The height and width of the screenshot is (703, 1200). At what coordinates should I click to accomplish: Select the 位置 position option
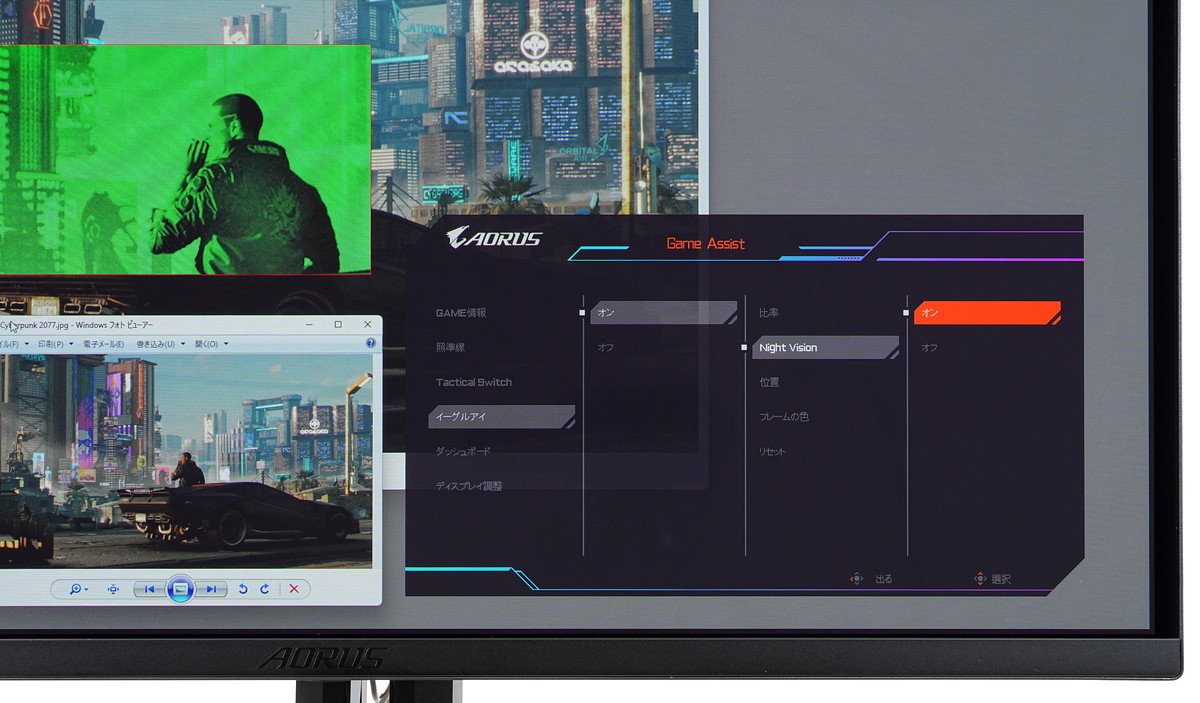pyautogui.click(x=769, y=382)
